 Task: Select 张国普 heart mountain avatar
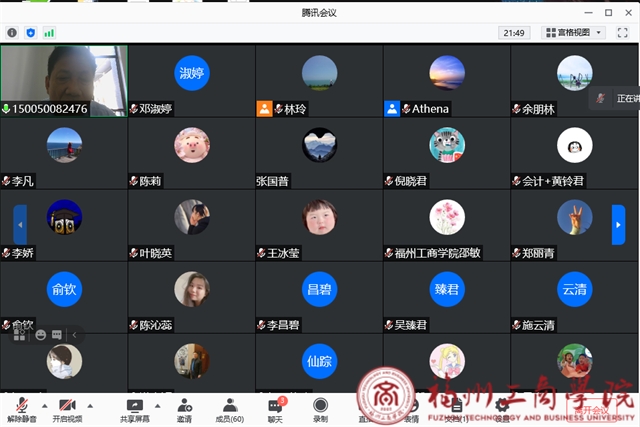coord(320,145)
